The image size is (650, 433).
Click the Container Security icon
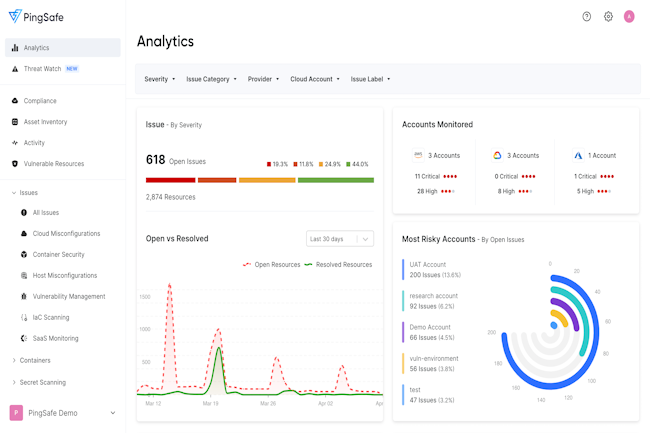pos(24,254)
